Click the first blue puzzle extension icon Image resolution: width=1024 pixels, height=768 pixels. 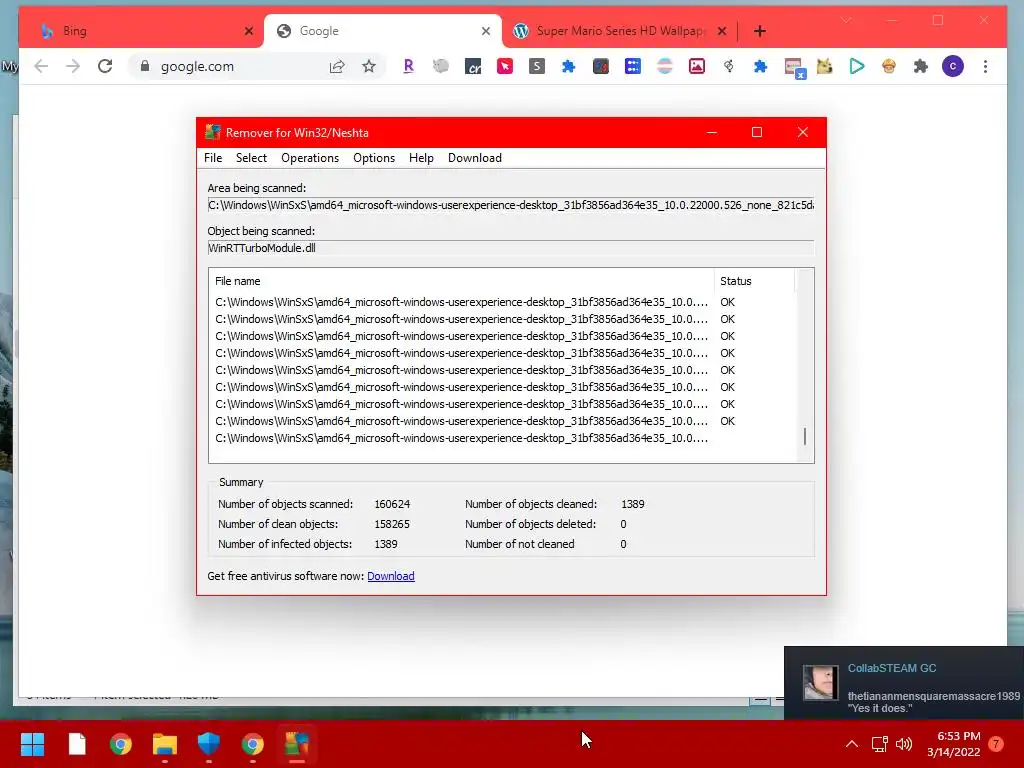[569, 66]
